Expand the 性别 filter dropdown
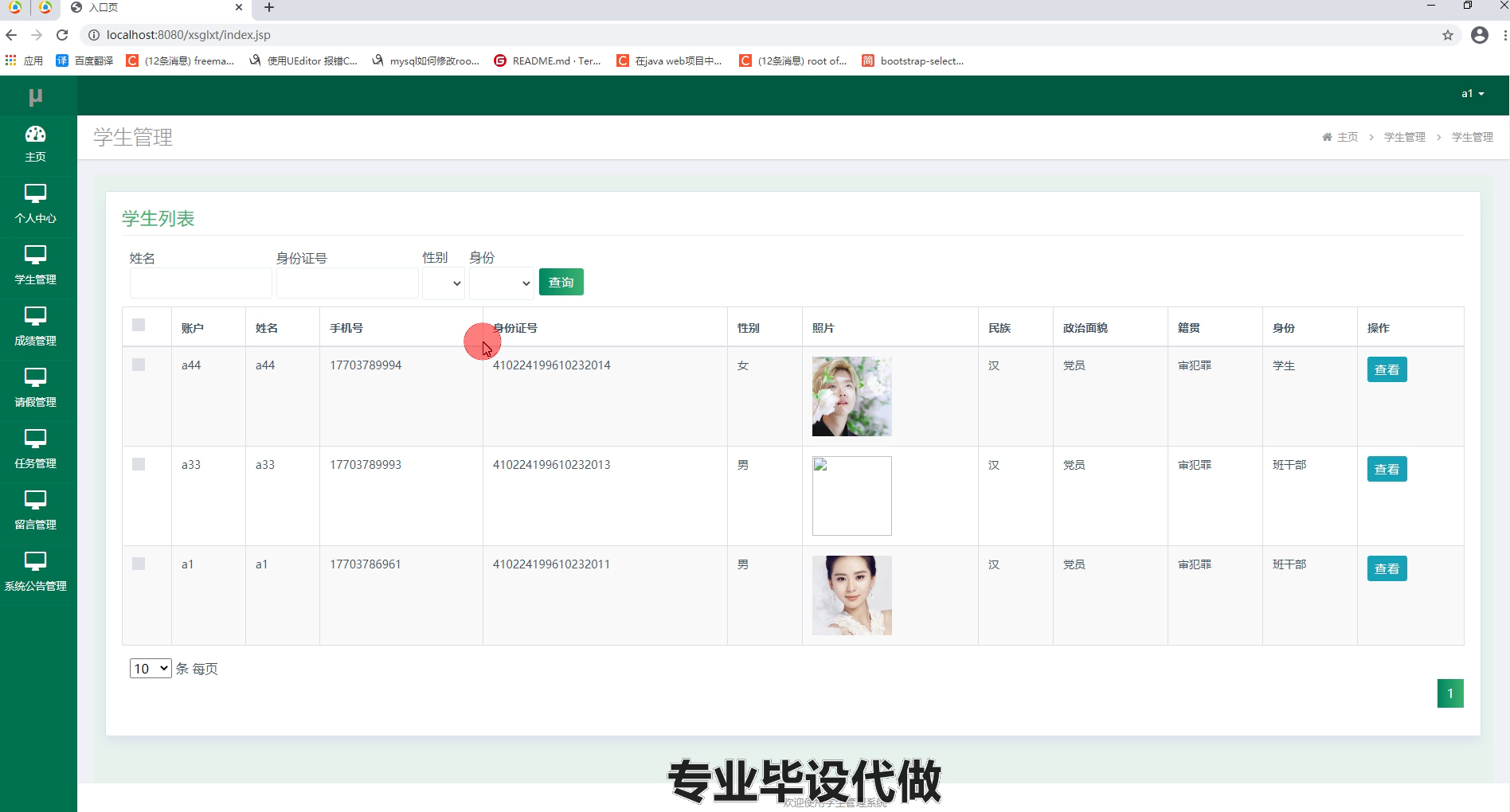 pos(444,283)
